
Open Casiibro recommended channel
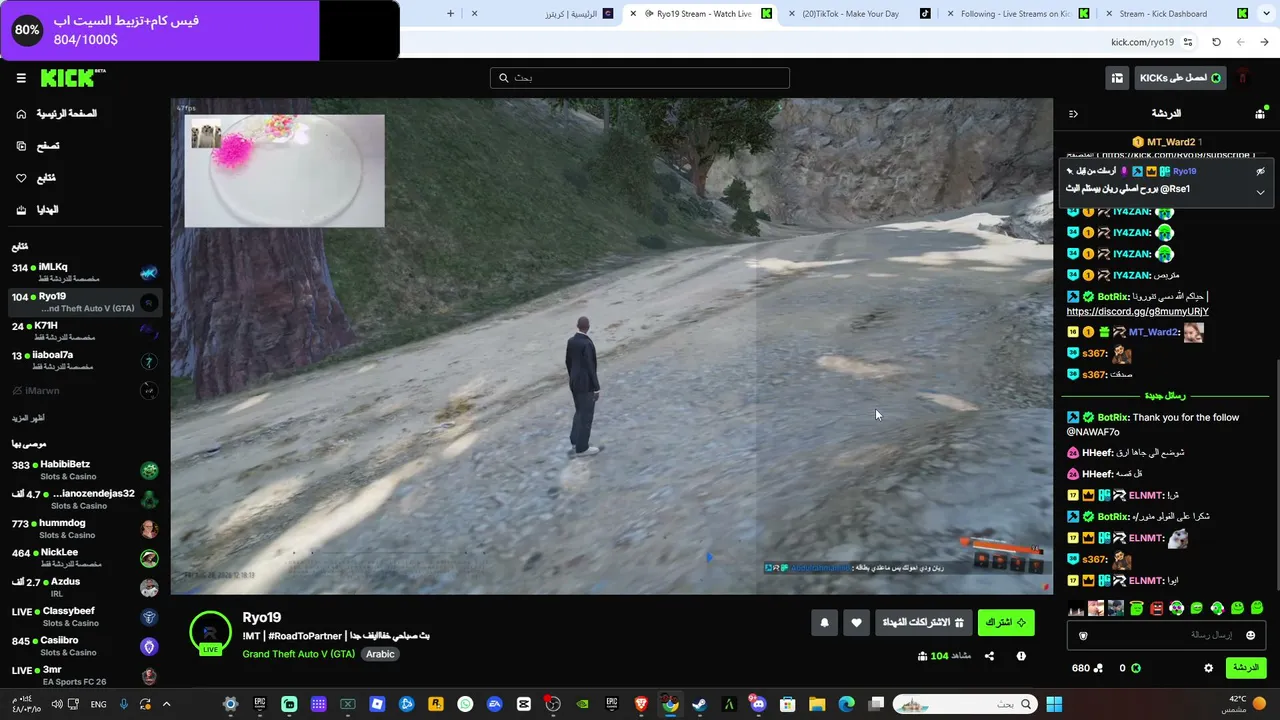84,646
